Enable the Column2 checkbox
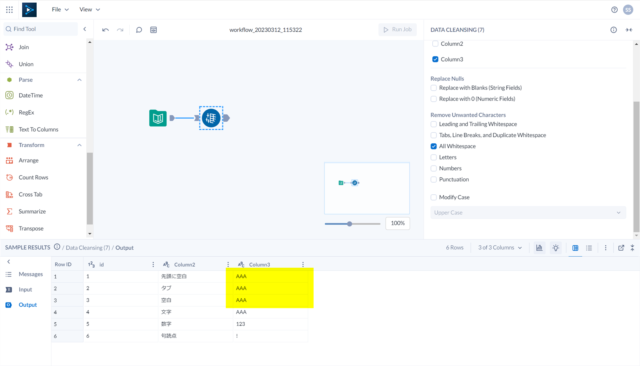 point(435,44)
